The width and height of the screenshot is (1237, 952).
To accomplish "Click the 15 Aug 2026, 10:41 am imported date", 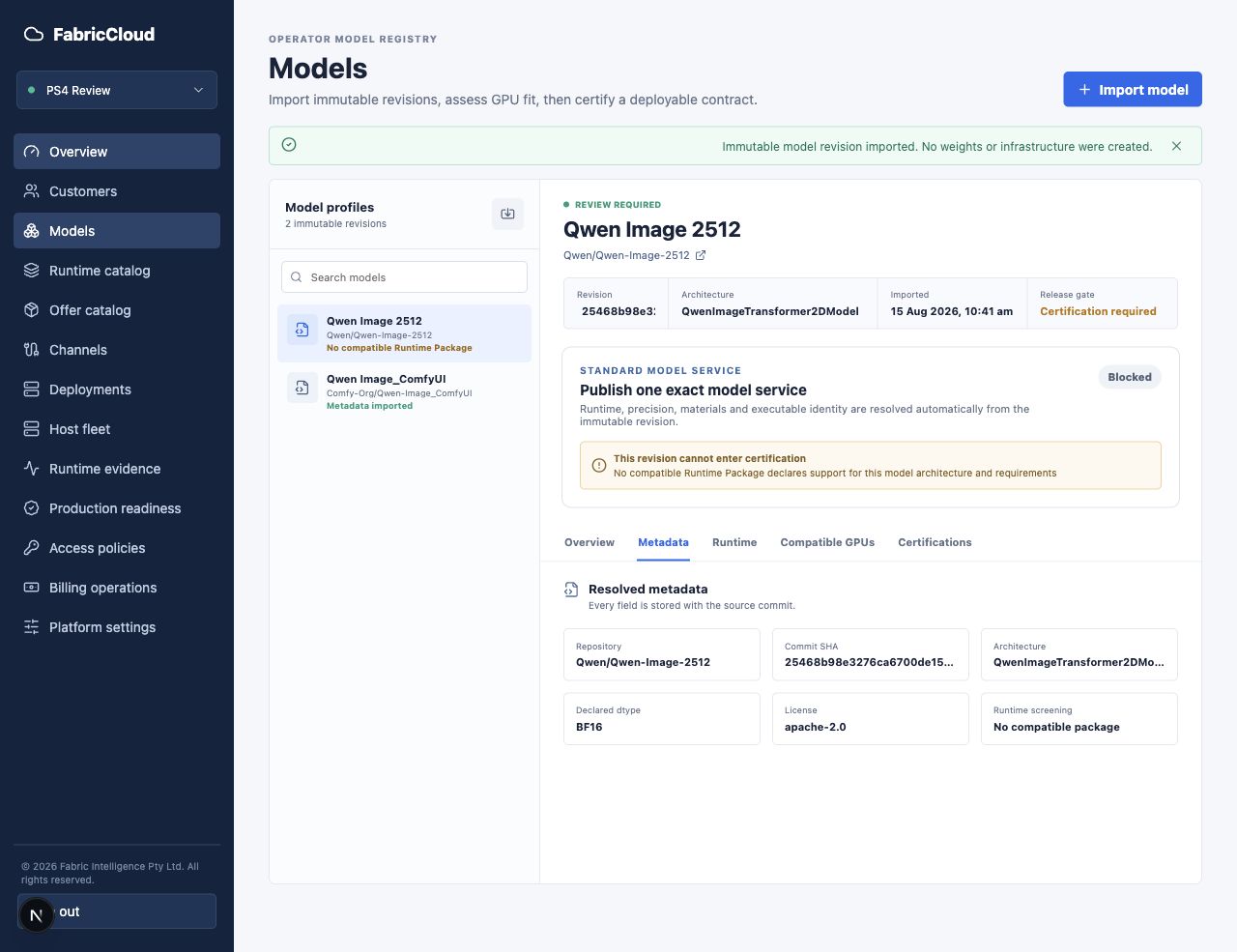I will (x=952, y=312).
